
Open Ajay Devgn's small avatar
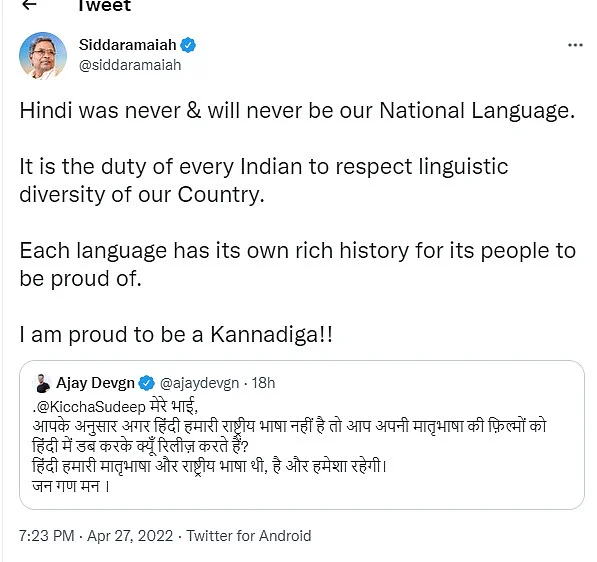(x=42, y=383)
